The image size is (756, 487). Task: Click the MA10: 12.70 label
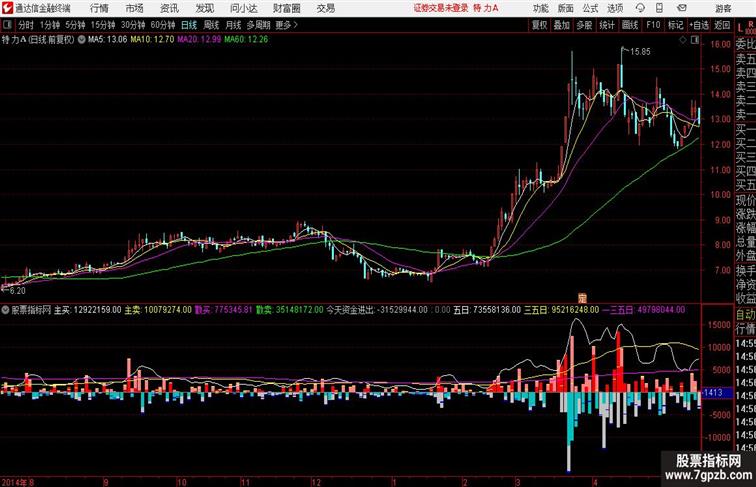coord(152,40)
